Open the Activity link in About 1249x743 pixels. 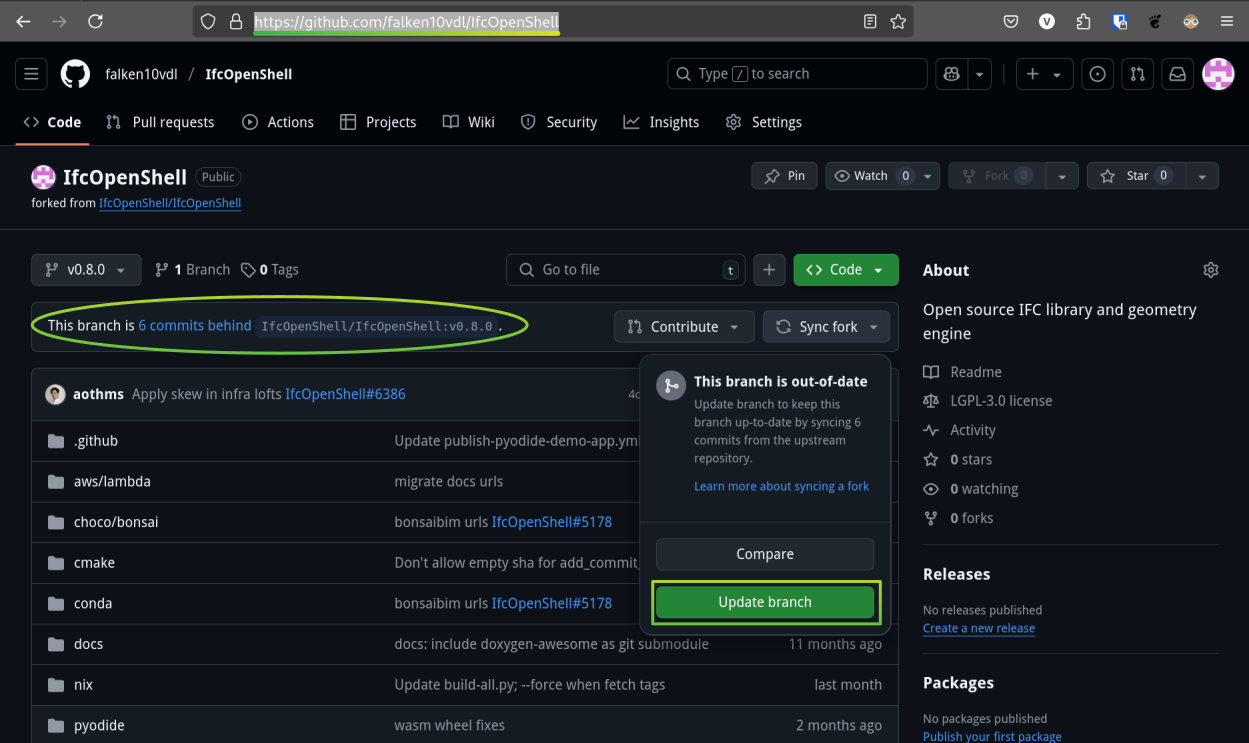click(x=960, y=430)
